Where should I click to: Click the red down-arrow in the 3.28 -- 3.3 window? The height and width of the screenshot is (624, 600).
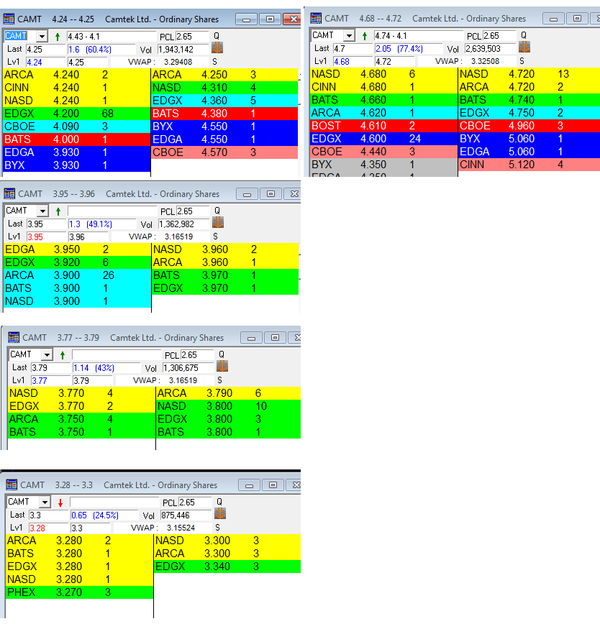62,501
